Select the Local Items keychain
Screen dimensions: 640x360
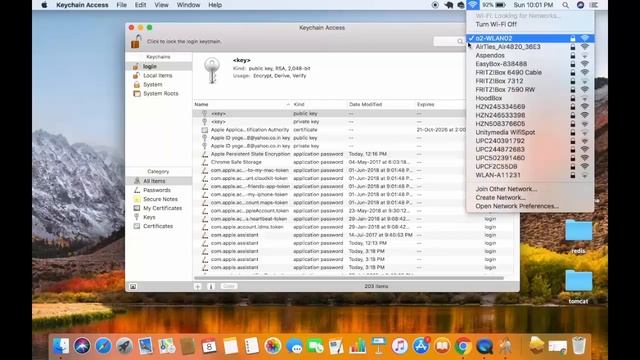[159, 76]
